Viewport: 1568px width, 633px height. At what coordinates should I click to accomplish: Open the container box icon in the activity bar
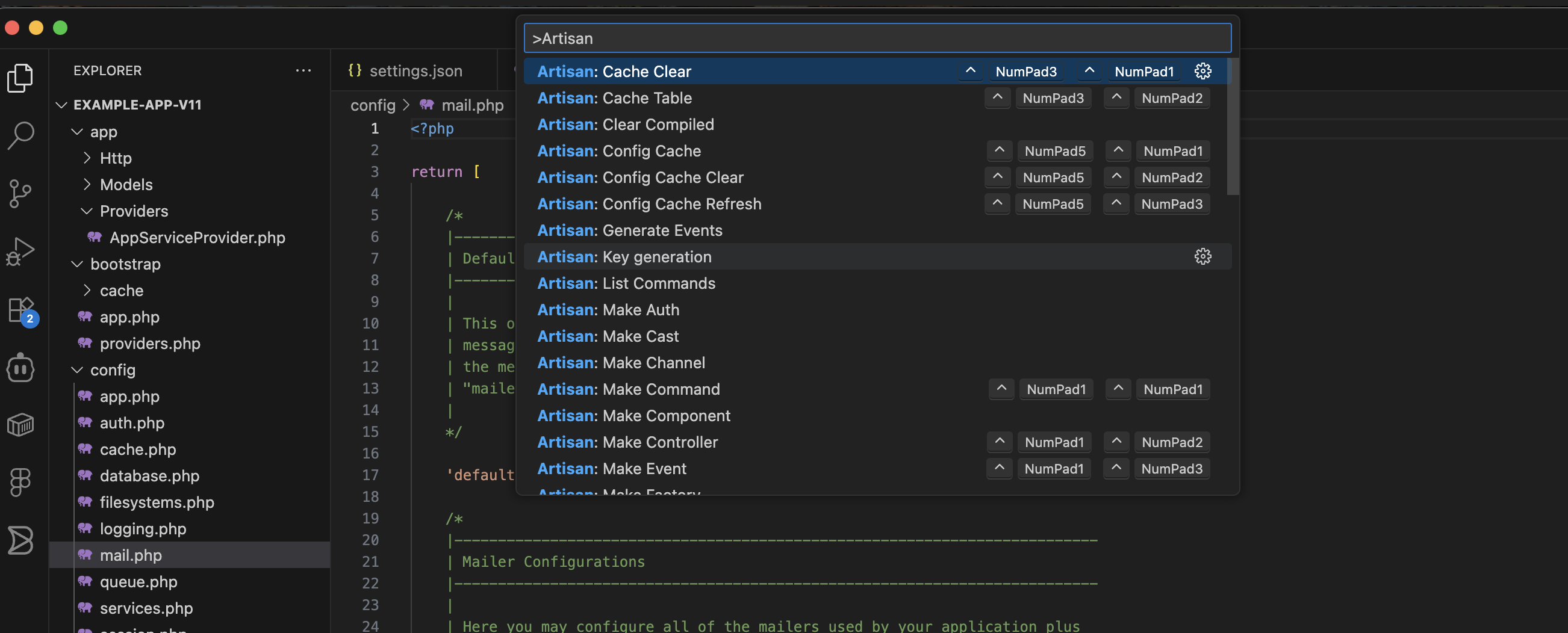point(20,424)
